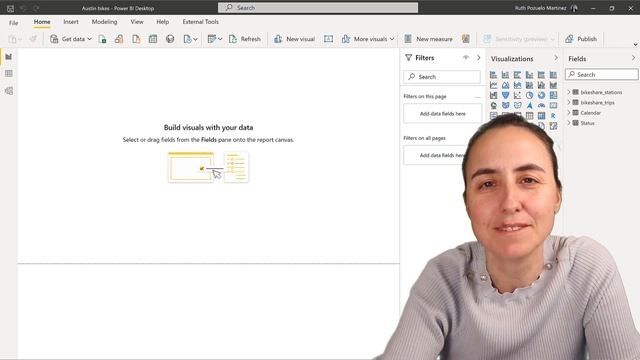Select the Waterfall chart visual

(x=493, y=95)
